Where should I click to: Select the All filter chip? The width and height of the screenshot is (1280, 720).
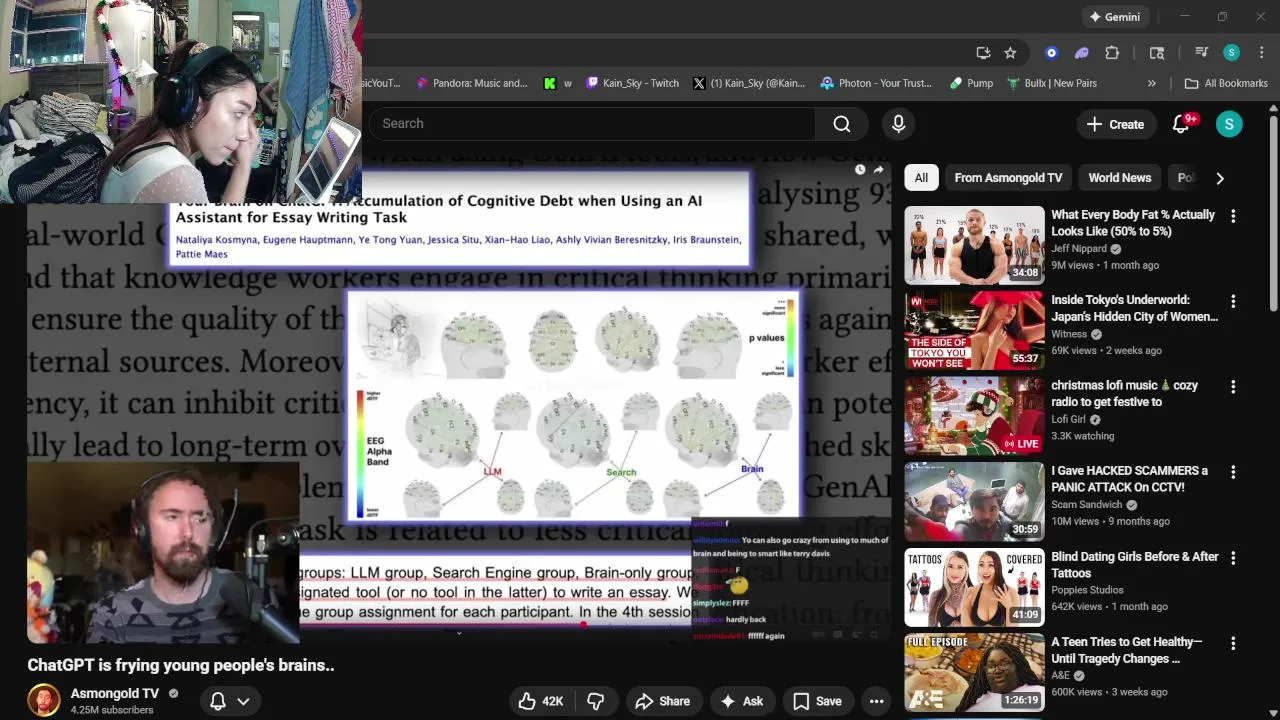point(921,178)
